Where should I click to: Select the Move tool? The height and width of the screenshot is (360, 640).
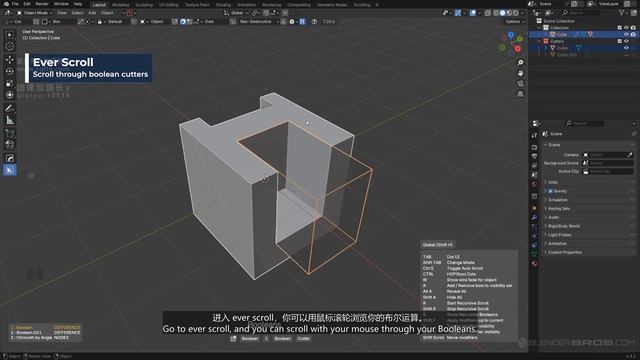pos(10,60)
